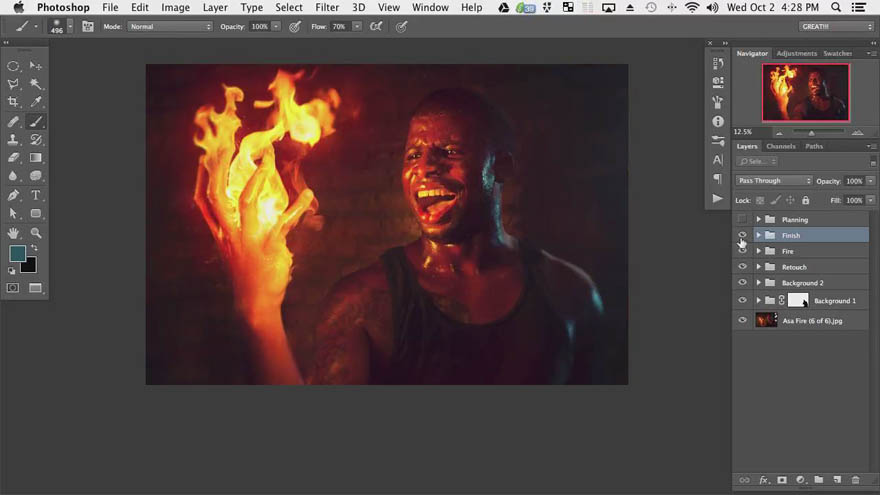This screenshot has height=495, width=880.
Task: Toggle pressure for opacity in options bar
Action: click(295, 26)
